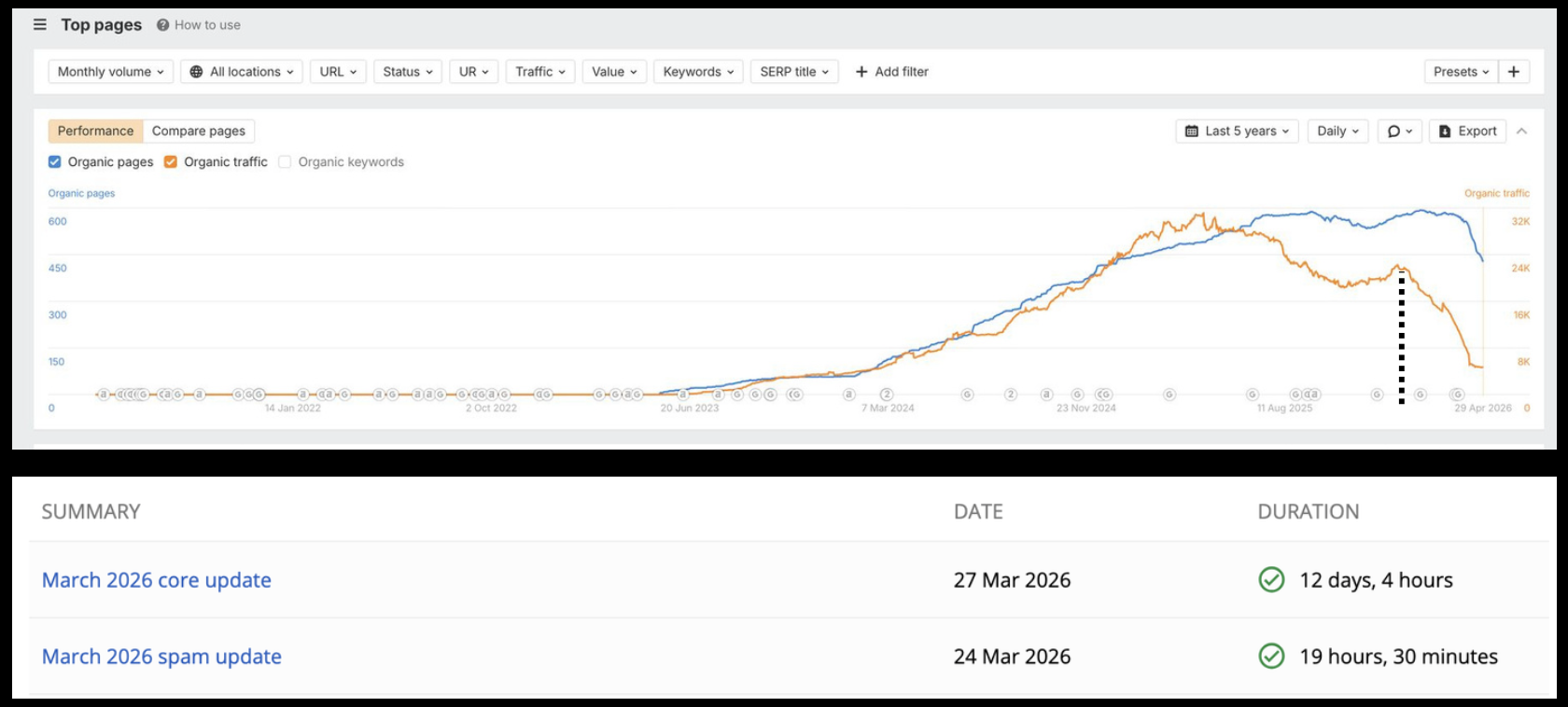Screen dimensions: 1568x707
Task: Click the How to use help icon
Action: (x=162, y=25)
